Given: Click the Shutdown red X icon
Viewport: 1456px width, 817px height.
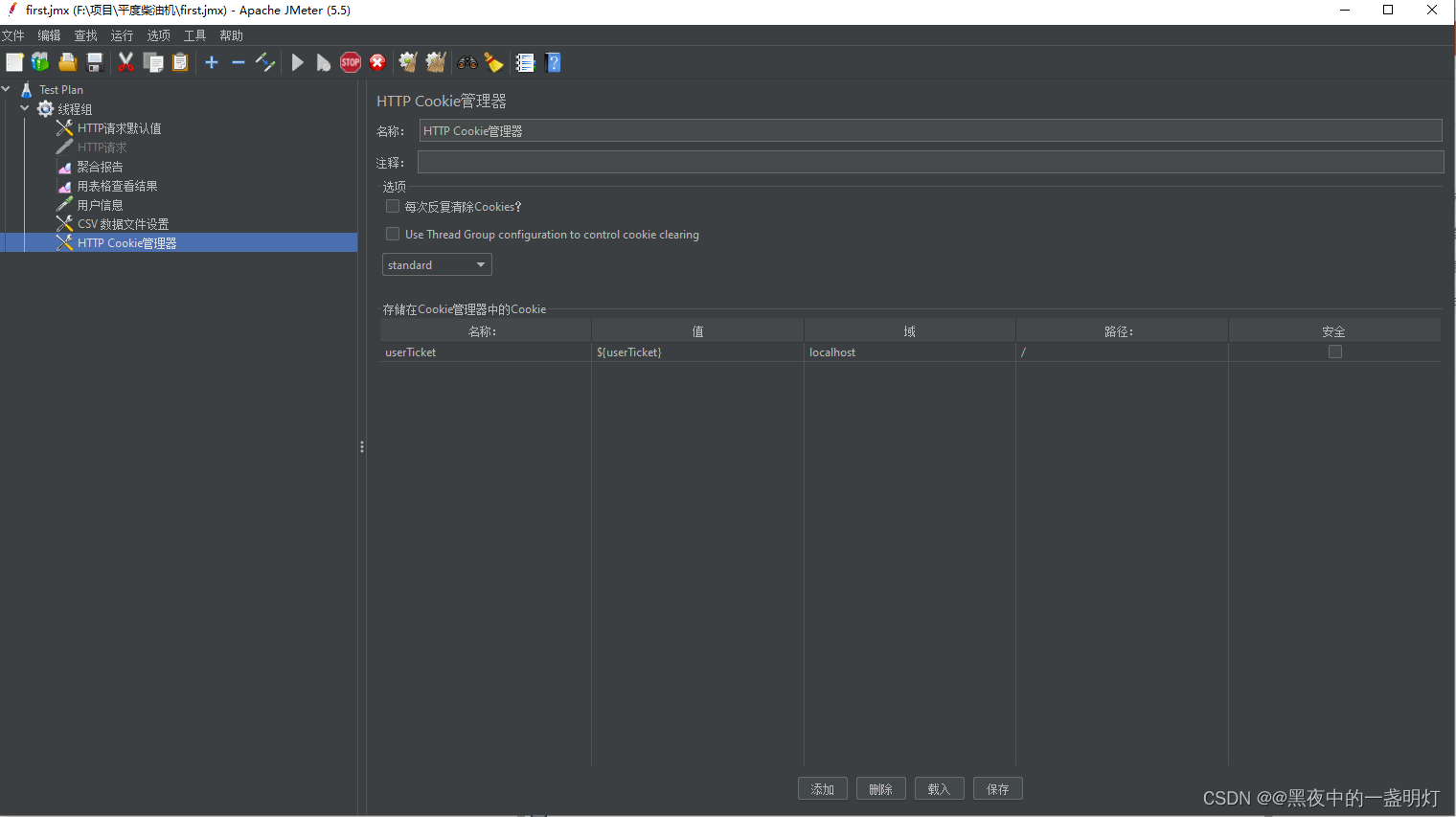Looking at the screenshot, I should point(377,62).
